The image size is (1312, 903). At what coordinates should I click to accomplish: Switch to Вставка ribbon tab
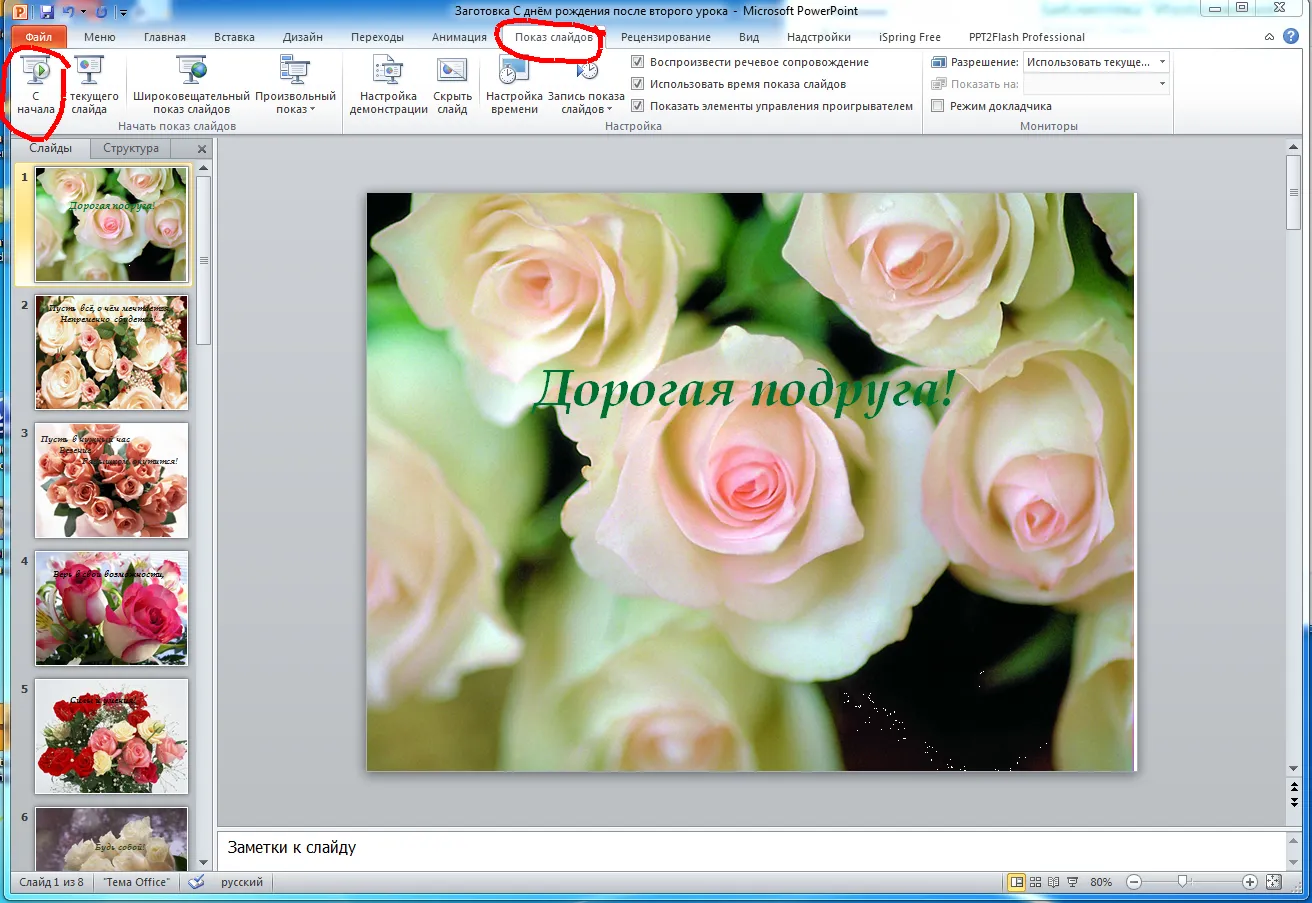(x=234, y=37)
